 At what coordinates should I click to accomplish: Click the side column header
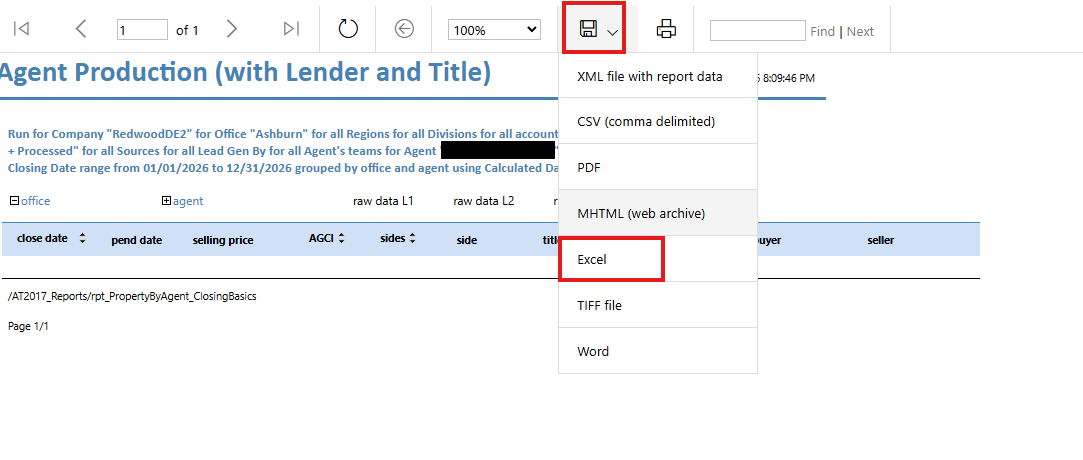point(466,240)
